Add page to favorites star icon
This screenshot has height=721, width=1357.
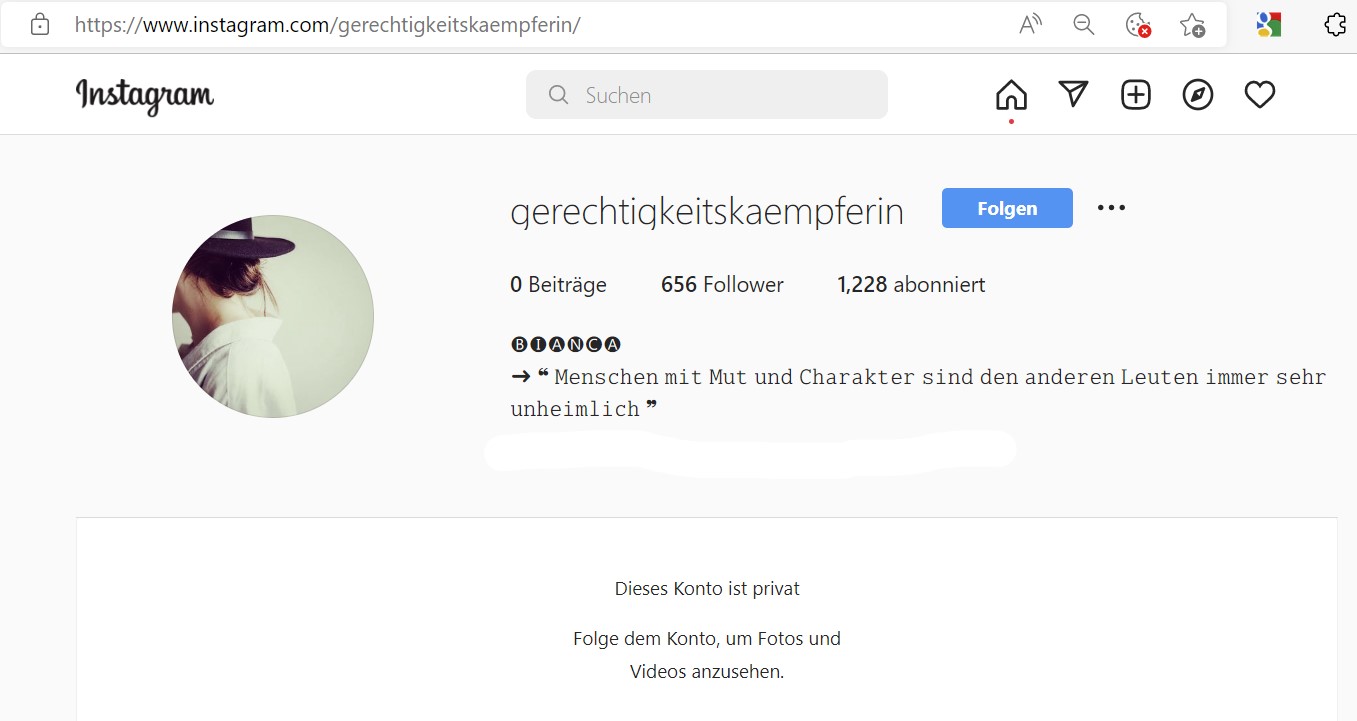click(1191, 25)
